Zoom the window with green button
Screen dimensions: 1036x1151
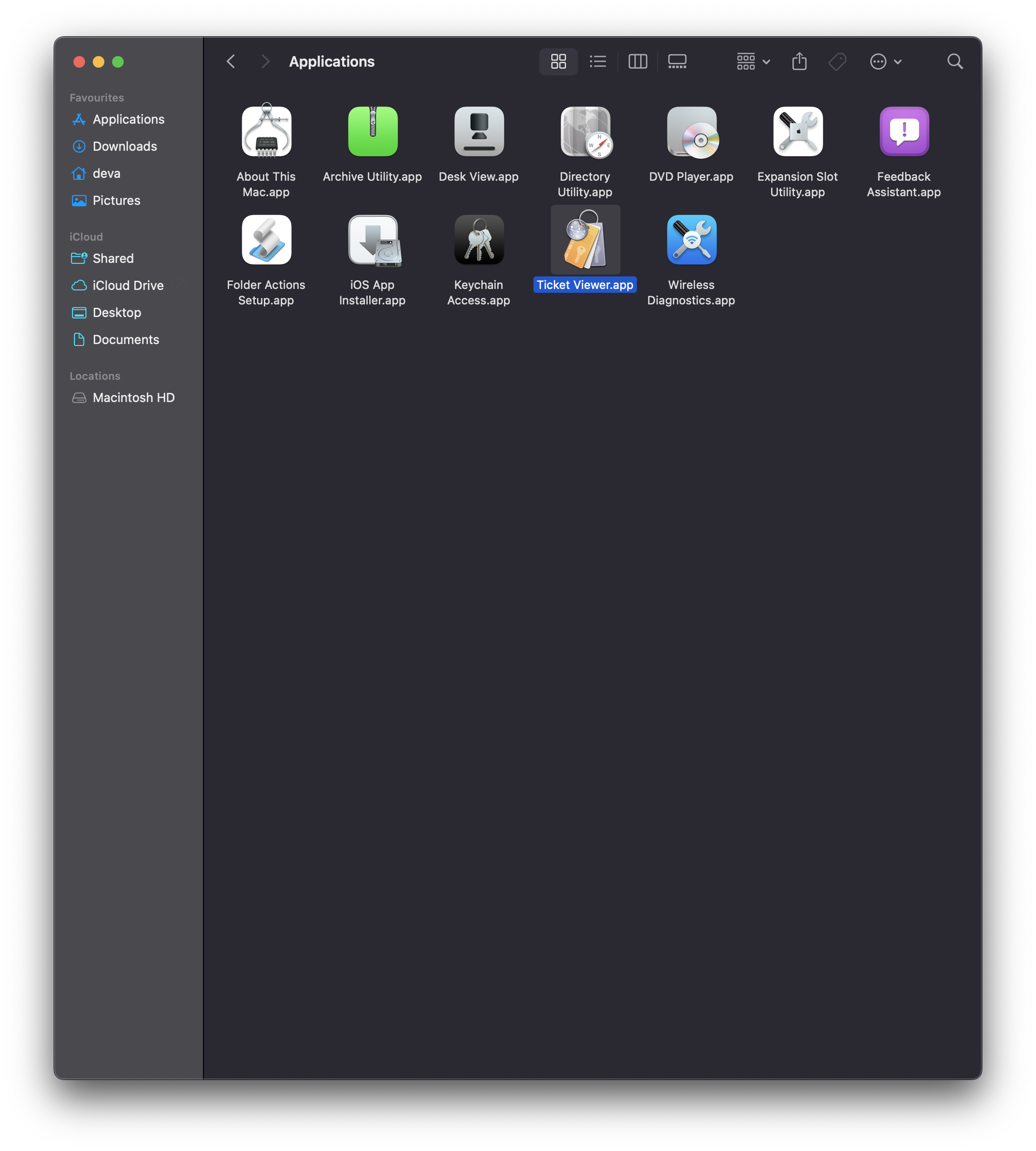click(118, 61)
